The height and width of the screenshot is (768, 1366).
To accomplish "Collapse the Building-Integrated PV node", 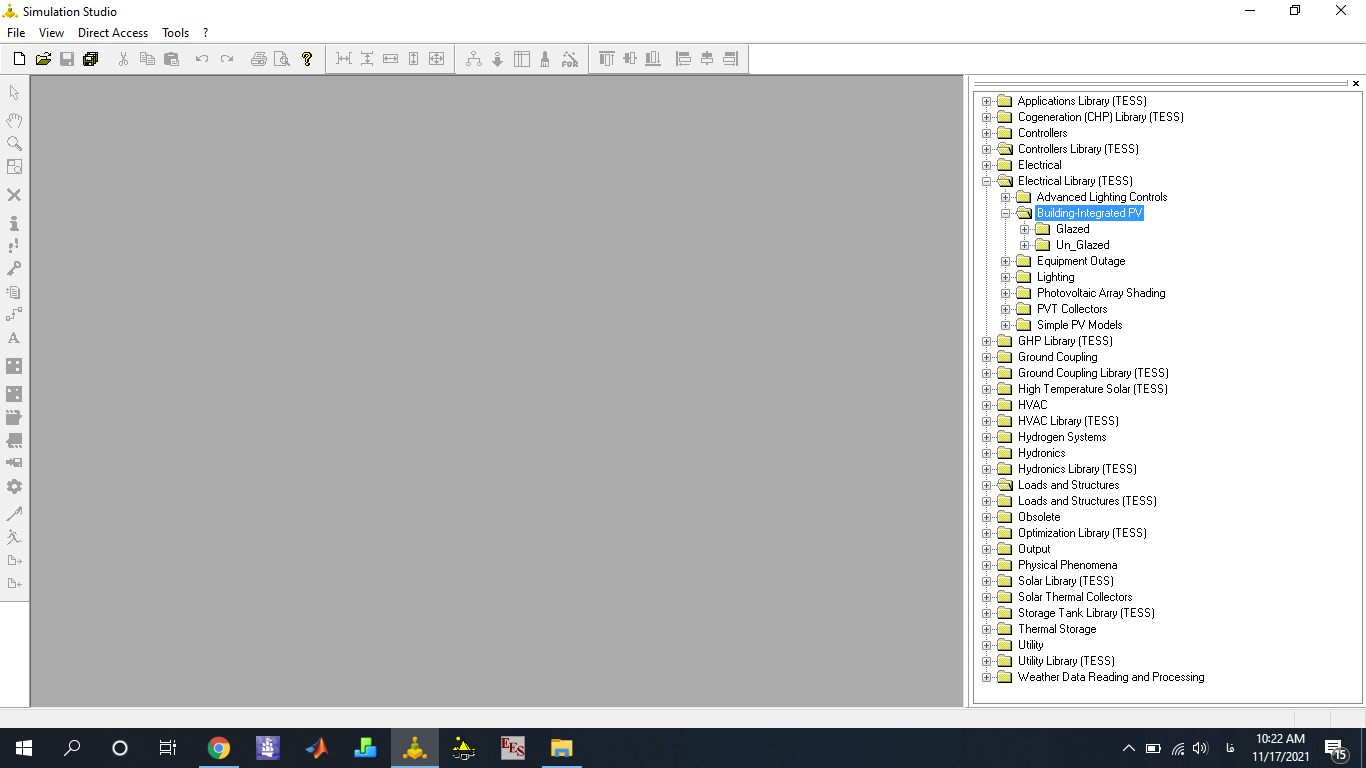I will tap(1006, 213).
